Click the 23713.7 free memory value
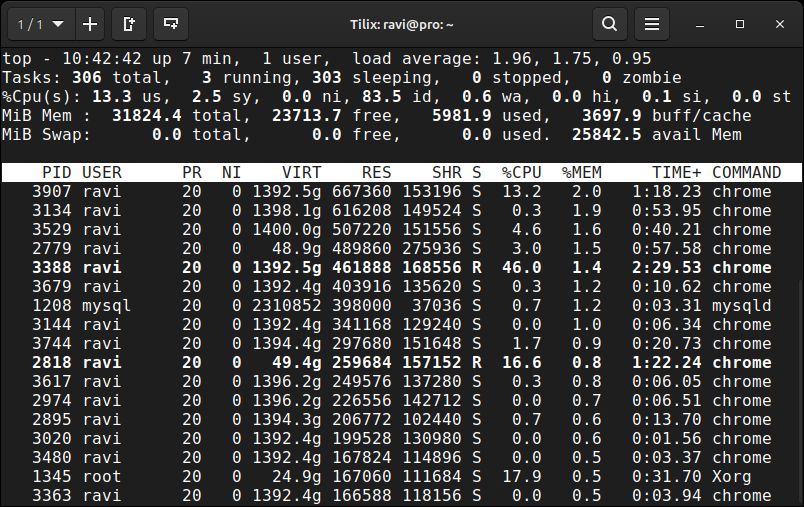Image resolution: width=804 pixels, height=507 pixels. [x=307, y=115]
